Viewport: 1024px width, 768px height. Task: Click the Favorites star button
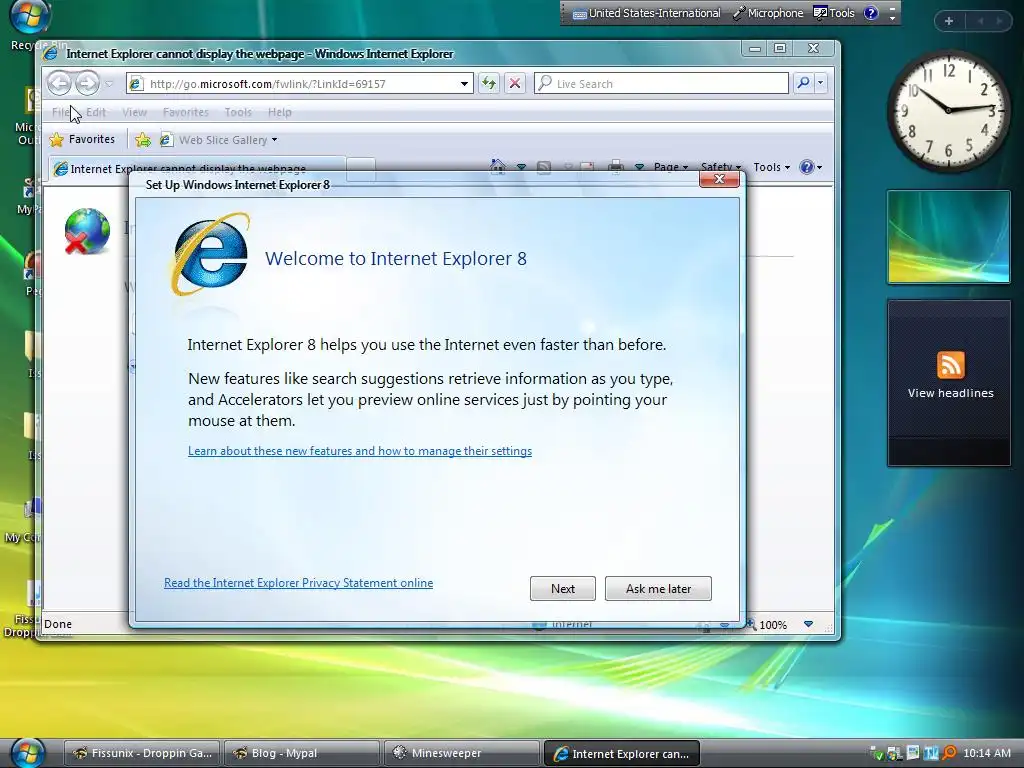[x=82, y=139]
